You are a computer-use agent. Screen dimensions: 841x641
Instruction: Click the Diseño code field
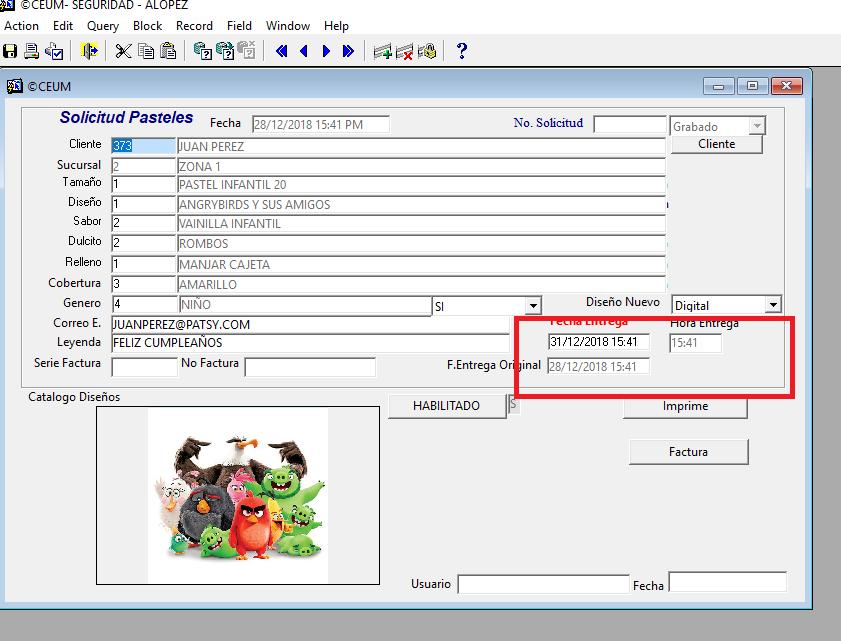click(143, 204)
